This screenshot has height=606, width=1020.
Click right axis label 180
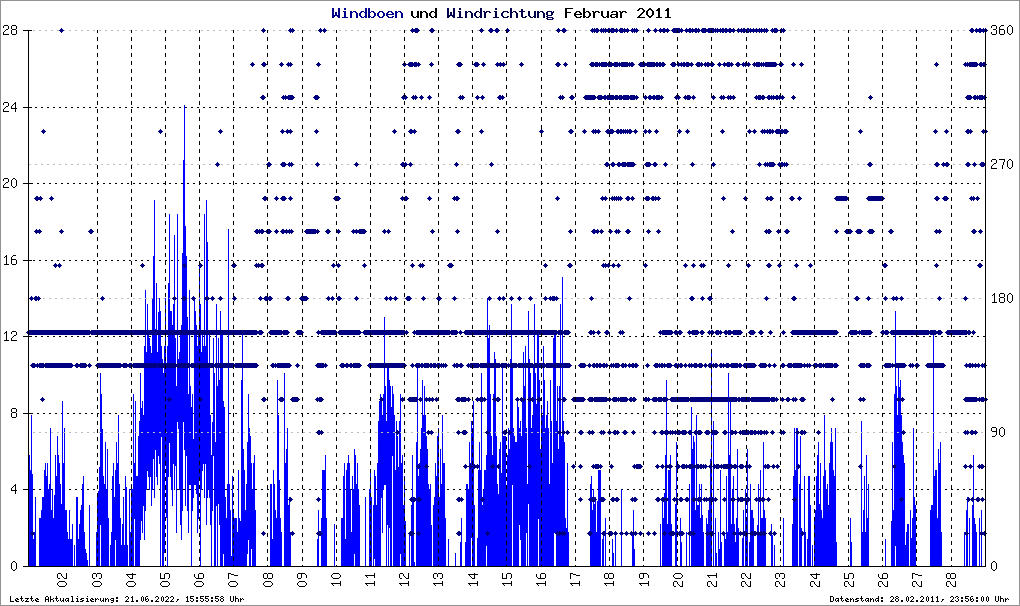1002,298
